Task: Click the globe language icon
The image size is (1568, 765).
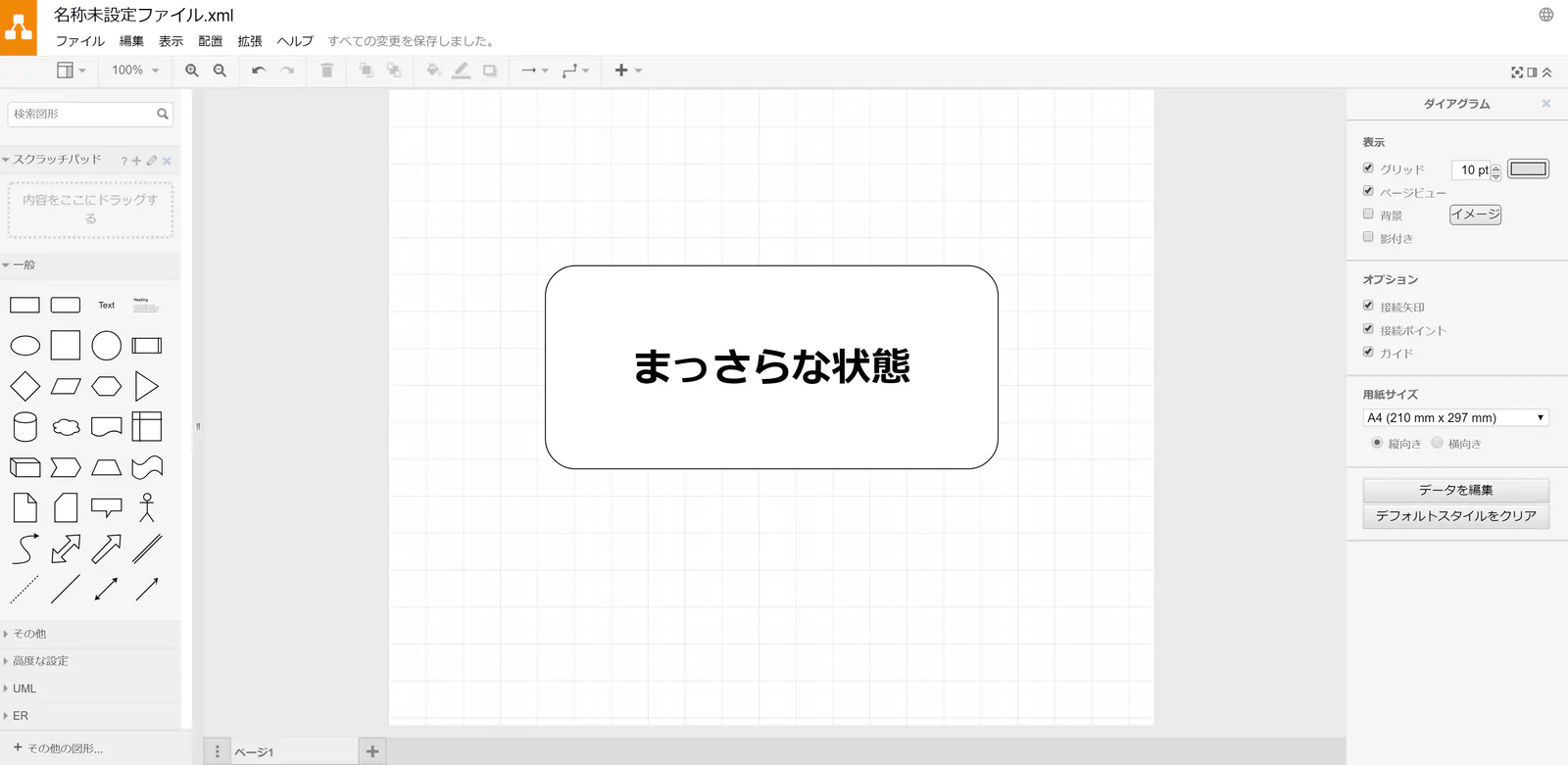Action: 1546,15
